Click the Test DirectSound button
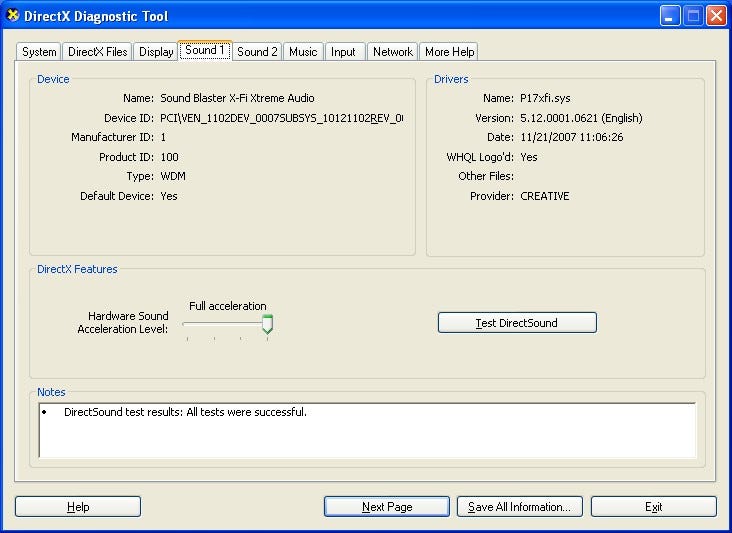Viewport: 732px width, 533px height. pos(517,323)
